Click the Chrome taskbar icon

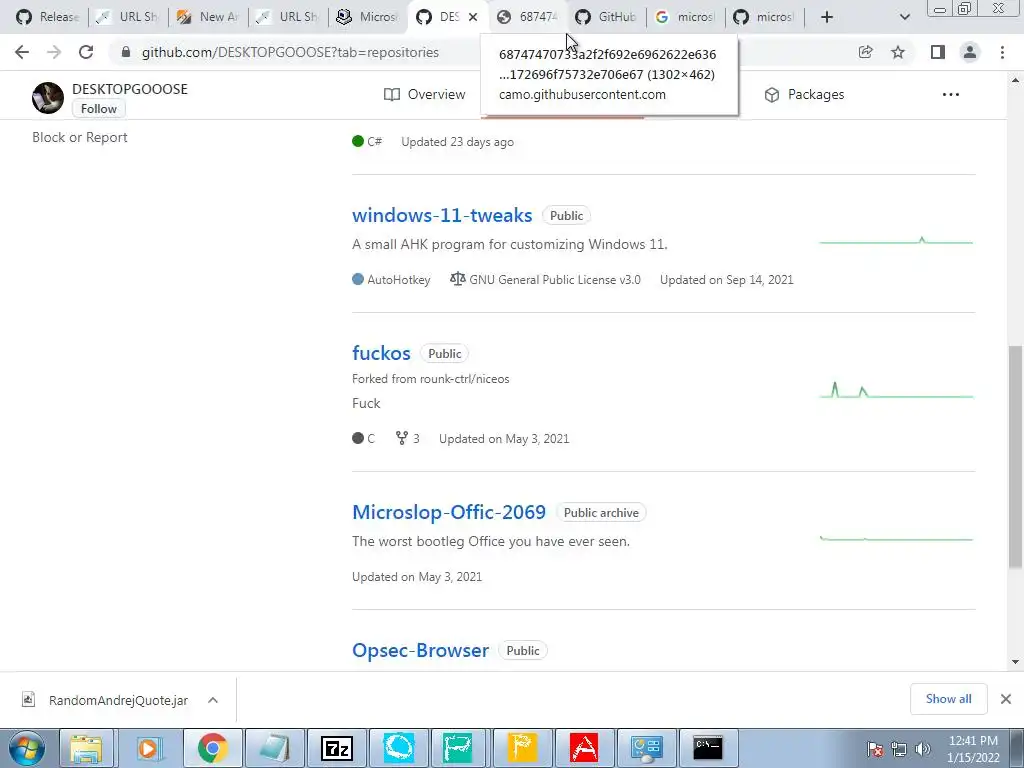[x=212, y=748]
